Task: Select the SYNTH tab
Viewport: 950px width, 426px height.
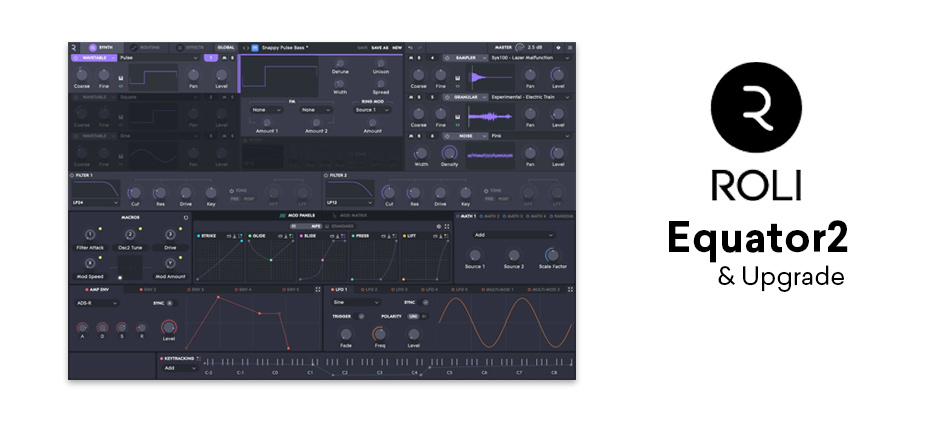Action: pyautogui.click(x=101, y=48)
